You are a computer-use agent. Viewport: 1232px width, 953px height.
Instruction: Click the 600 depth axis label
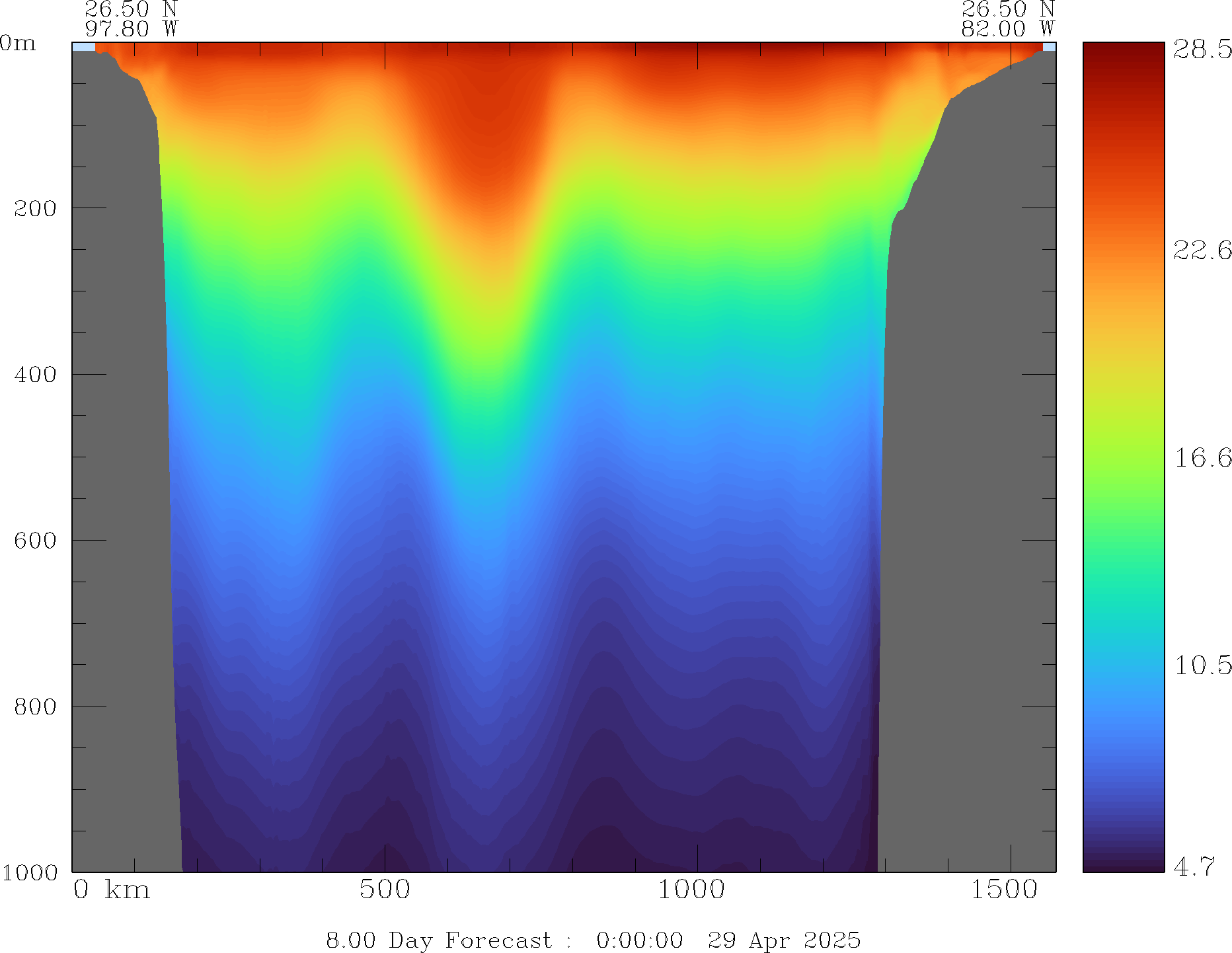[35, 541]
